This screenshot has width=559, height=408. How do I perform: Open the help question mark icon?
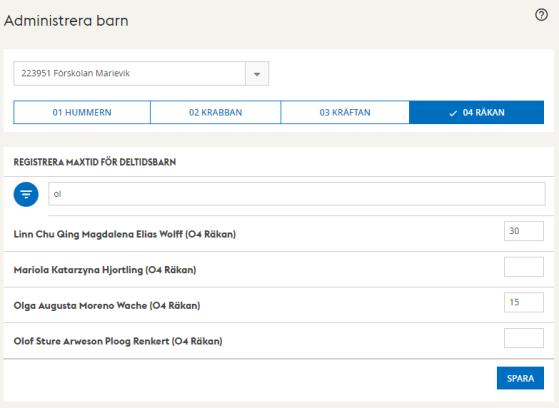click(541, 15)
